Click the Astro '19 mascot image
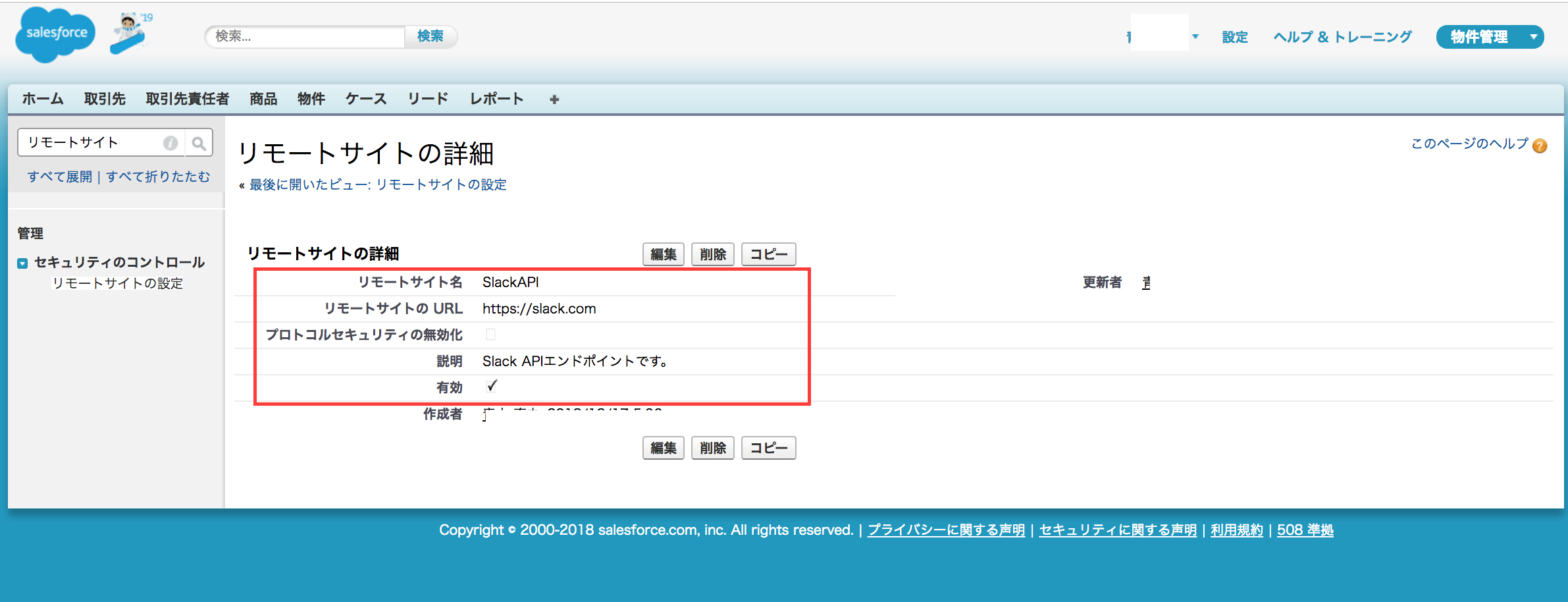 (130, 33)
